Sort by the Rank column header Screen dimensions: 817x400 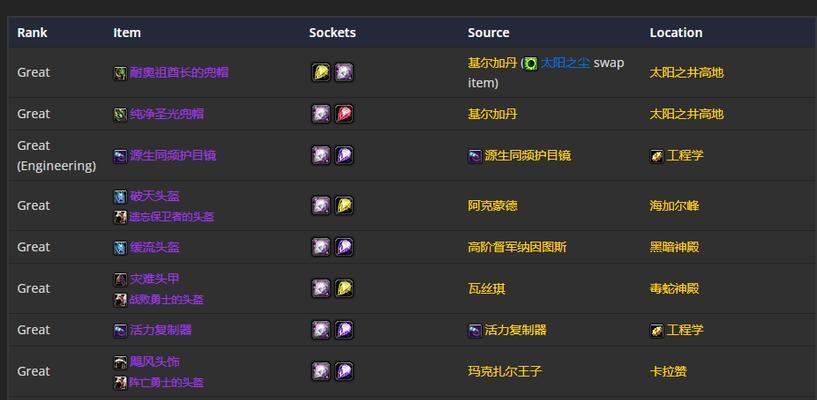pyautogui.click(x=32, y=32)
